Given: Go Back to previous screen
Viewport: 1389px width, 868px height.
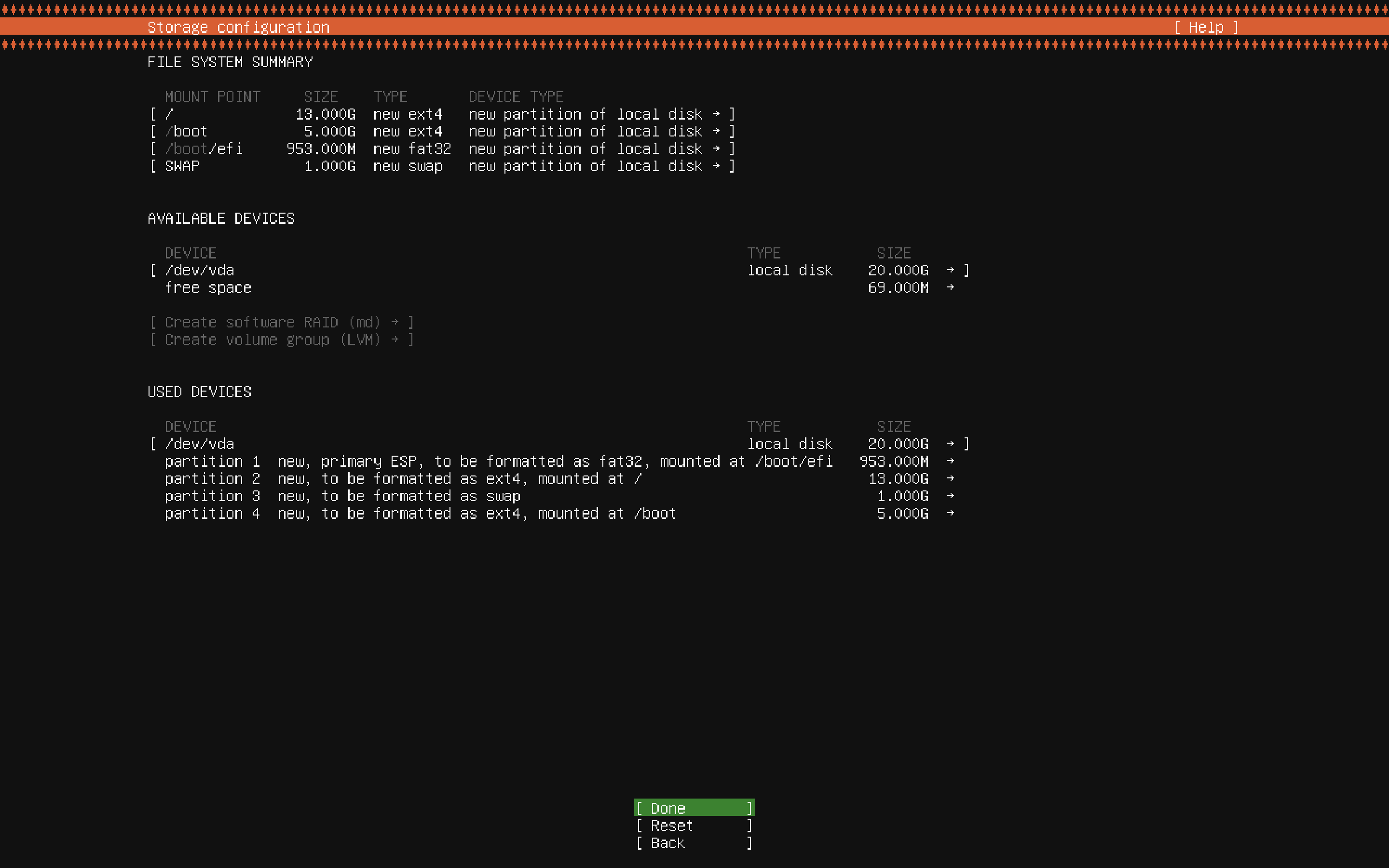Looking at the screenshot, I should 694,843.
